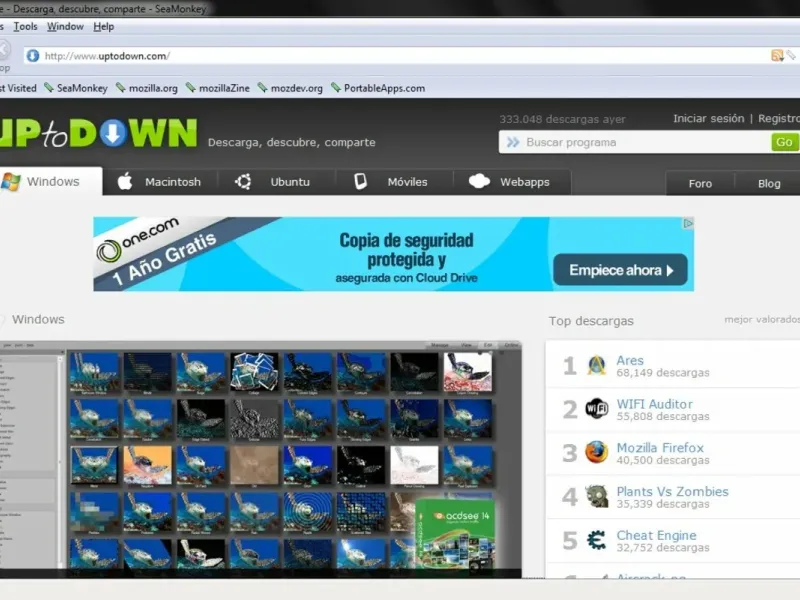The image size is (800, 600).
Task: Click the site identity icon in address bar
Action: [x=33, y=56]
